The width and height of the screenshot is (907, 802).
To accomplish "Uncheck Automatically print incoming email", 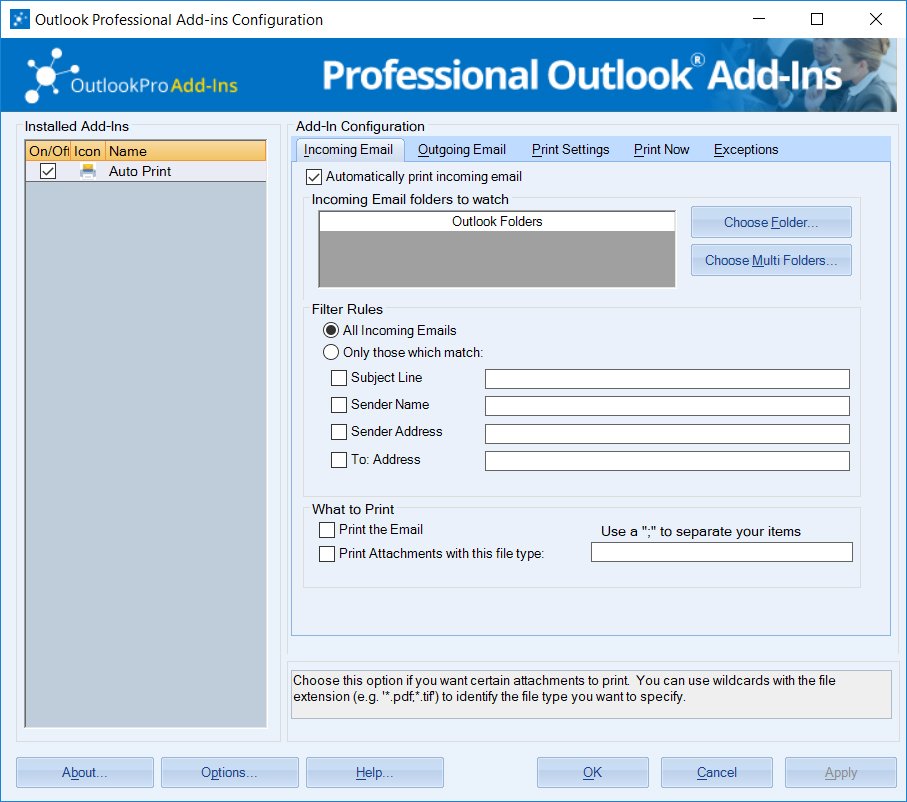I will pos(314,177).
